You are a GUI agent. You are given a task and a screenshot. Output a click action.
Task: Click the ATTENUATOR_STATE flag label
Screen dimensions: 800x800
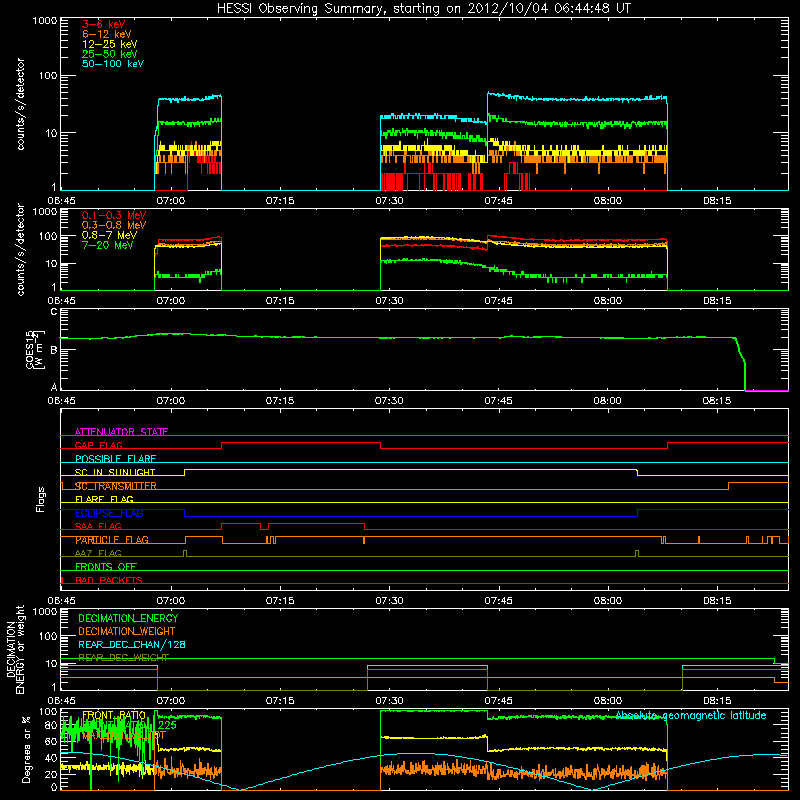click(121, 432)
